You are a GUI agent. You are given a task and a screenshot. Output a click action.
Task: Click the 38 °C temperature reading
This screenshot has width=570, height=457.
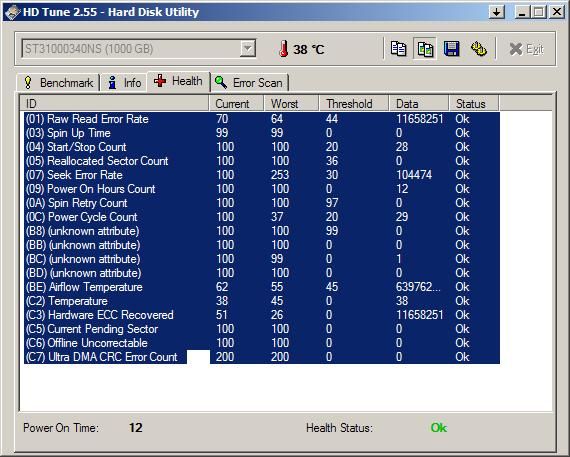coord(309,49)
